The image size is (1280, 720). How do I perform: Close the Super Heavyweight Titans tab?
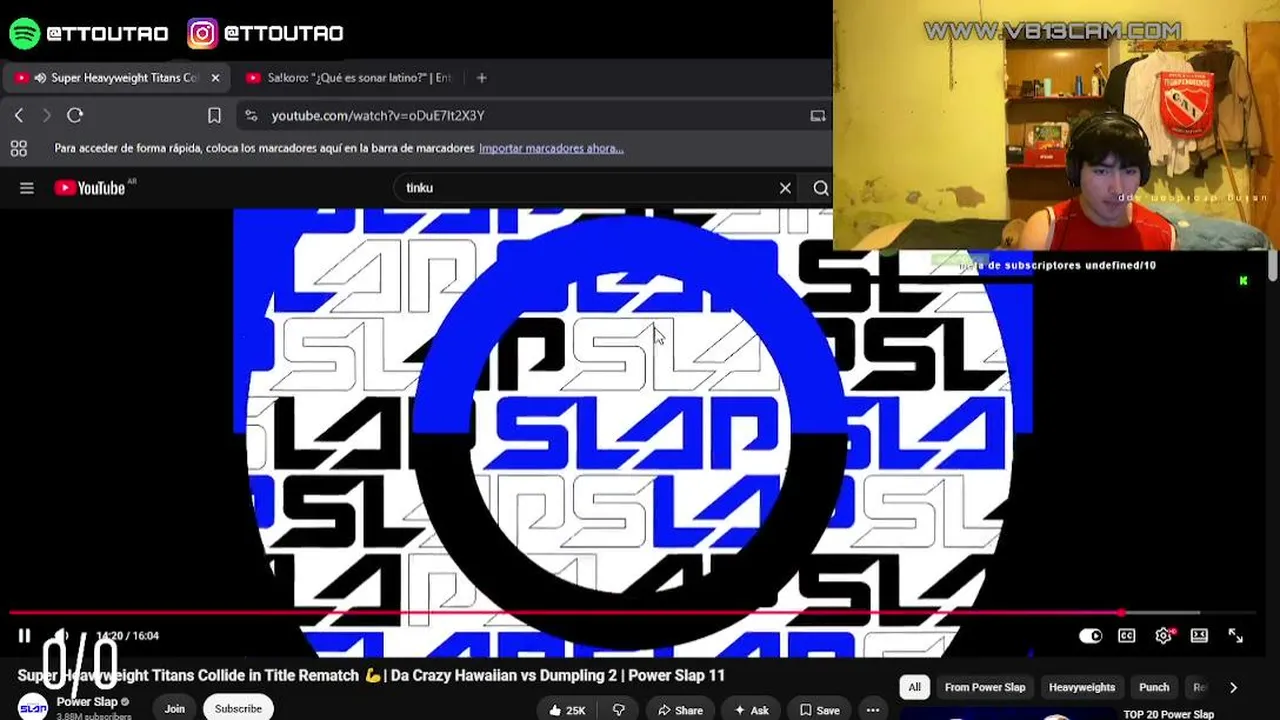coord(215,78)
